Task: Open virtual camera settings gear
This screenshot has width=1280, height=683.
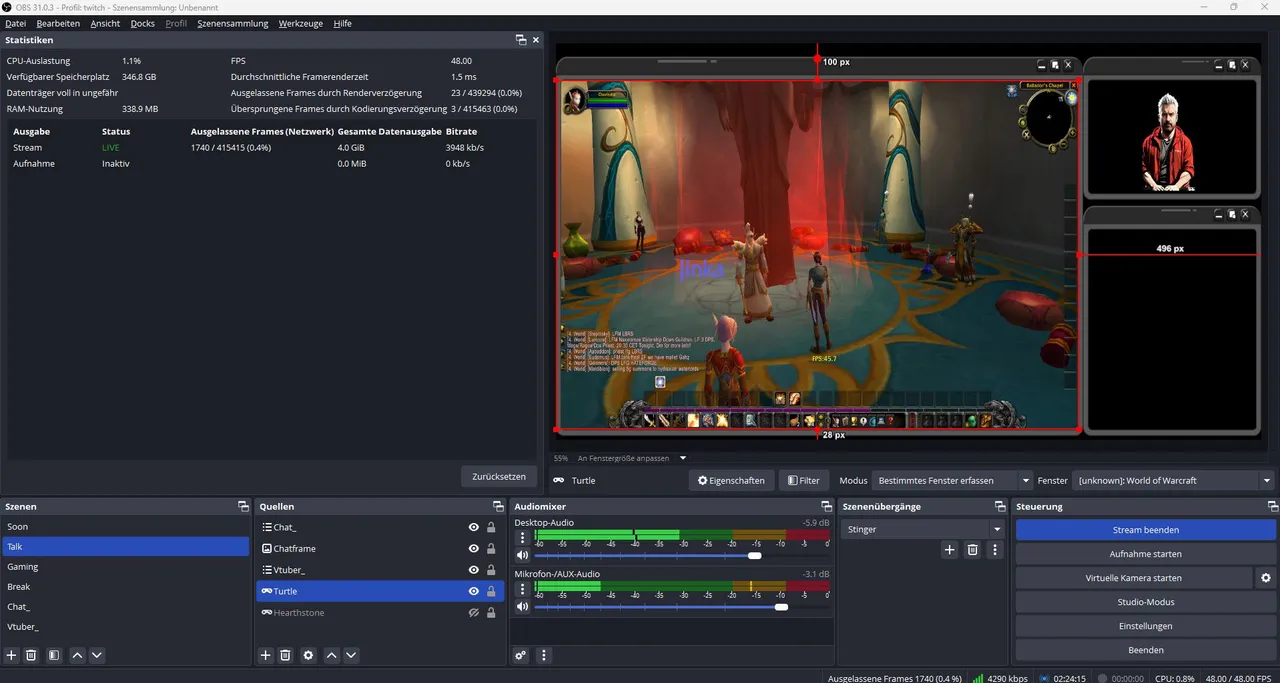Action: click(1266, 578)
